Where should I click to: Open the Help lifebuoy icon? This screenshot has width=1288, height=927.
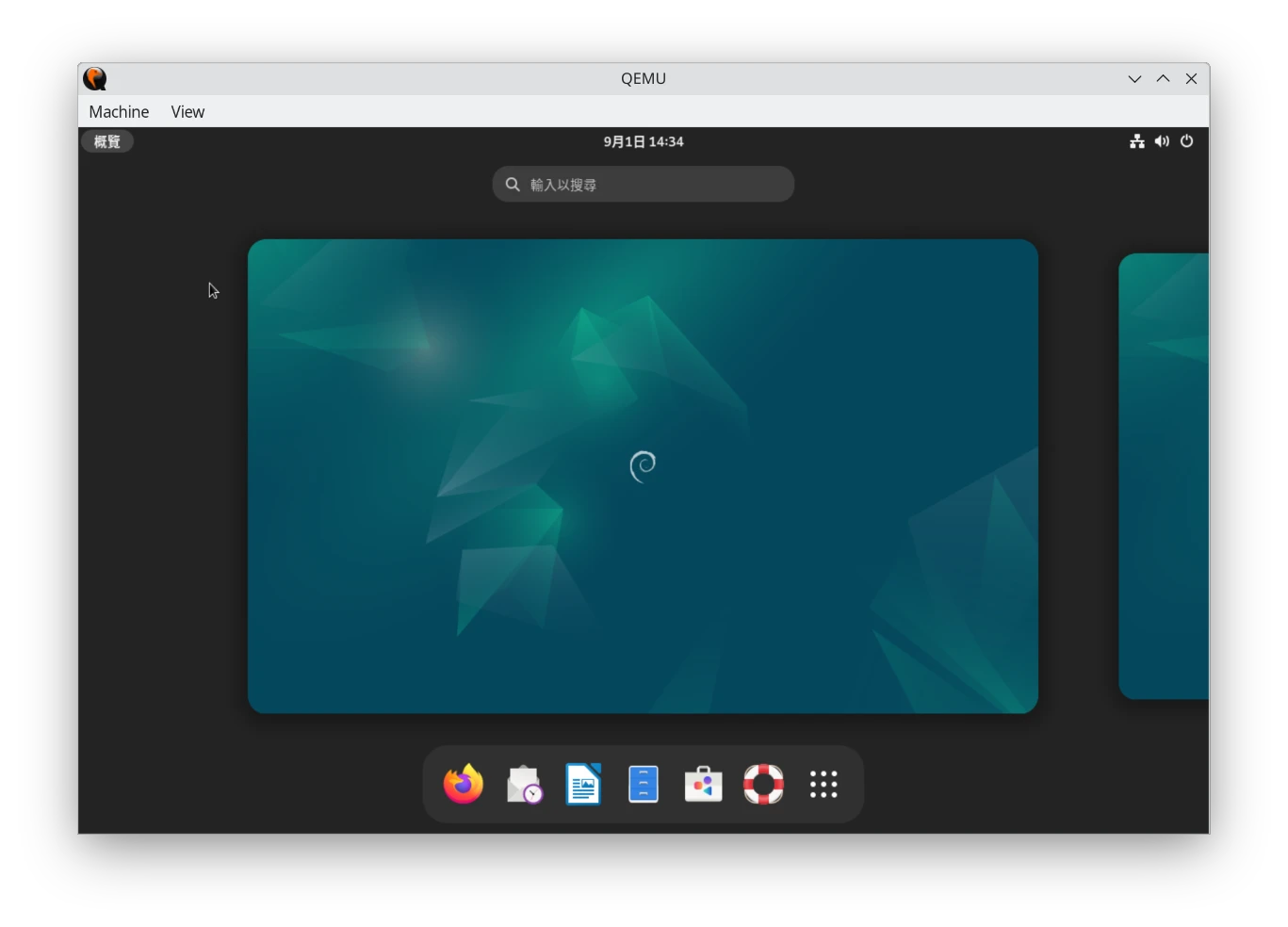pos(763,784)
